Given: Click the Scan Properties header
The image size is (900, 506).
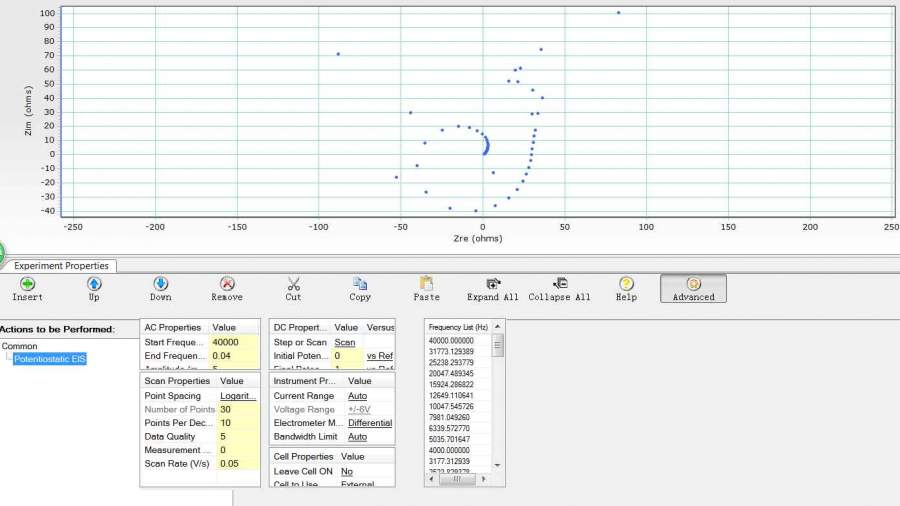Looking at the screenshot, I should click(177, 381).
